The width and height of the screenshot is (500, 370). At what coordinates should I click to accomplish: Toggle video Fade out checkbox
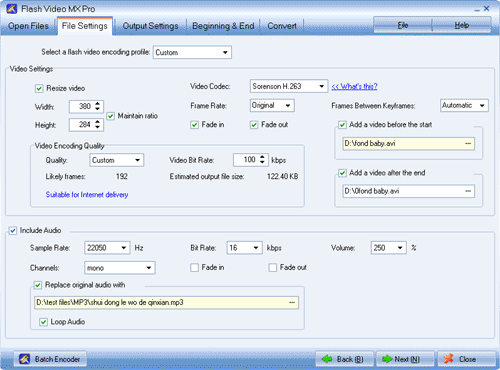(x=254, y=125)
